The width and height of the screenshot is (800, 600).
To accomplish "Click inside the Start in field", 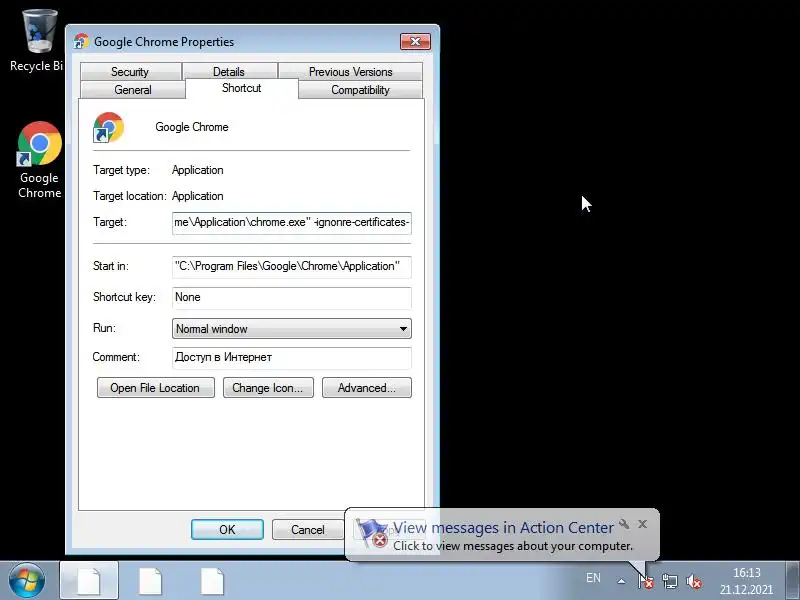I will point(292,267).
